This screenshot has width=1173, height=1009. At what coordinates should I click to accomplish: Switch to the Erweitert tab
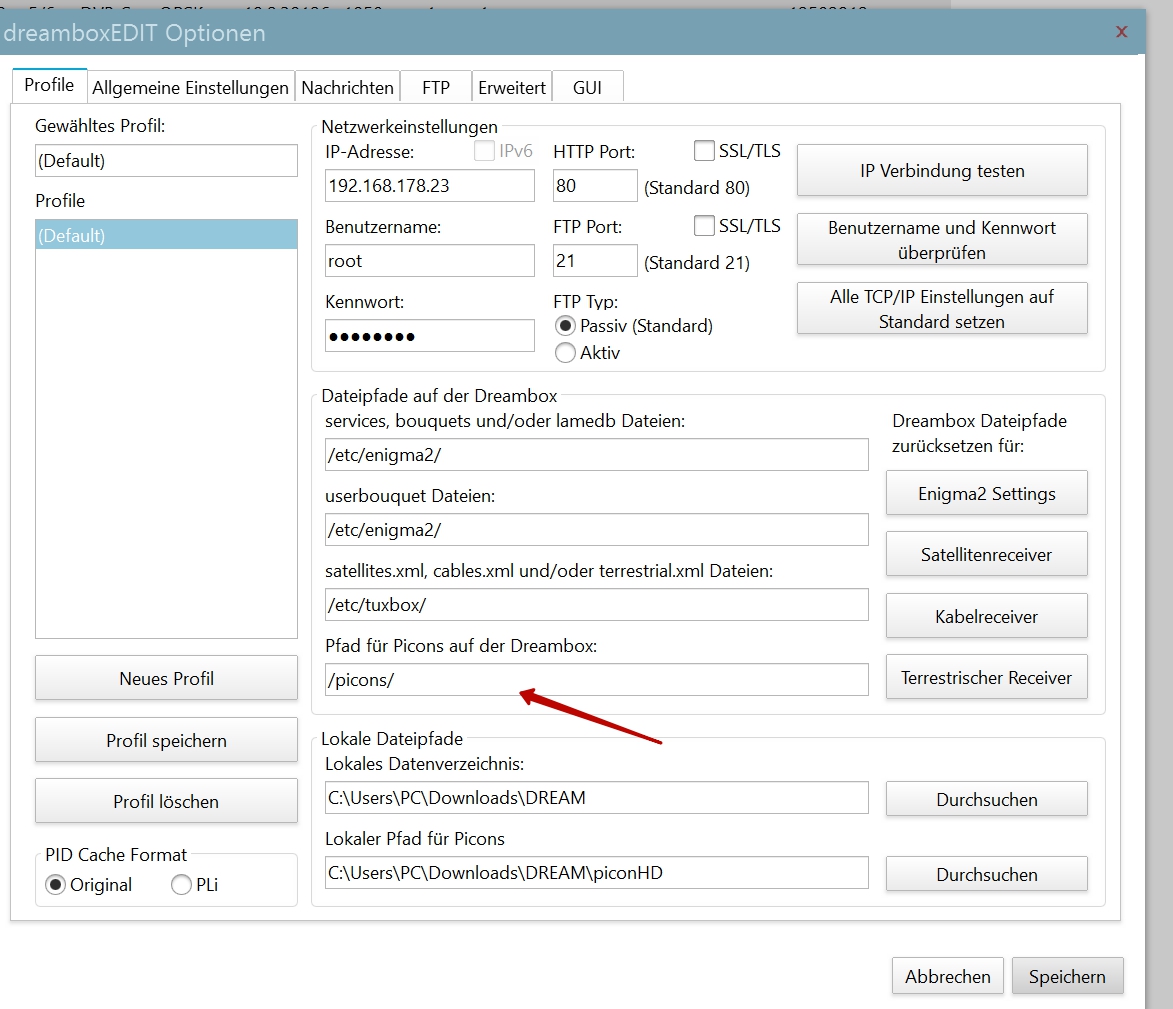tap(511, 87)
